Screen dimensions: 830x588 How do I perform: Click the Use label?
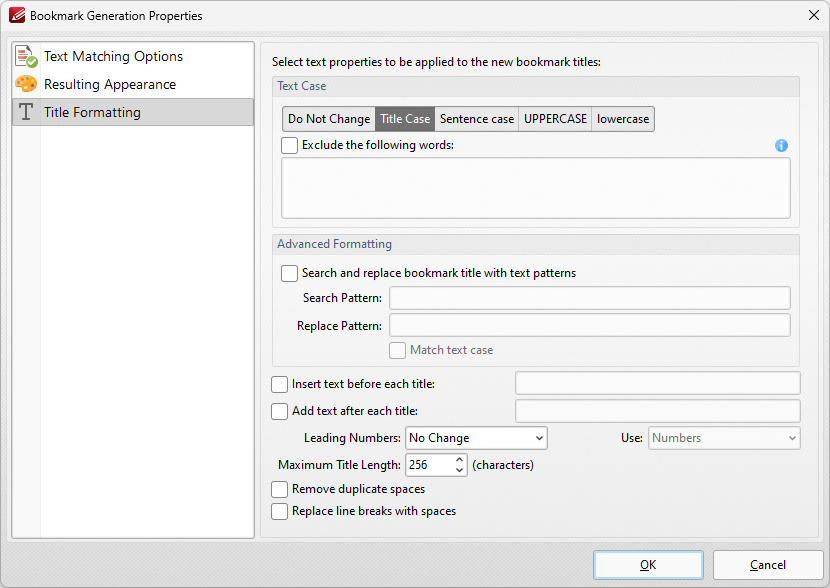[x=631, y=438]
